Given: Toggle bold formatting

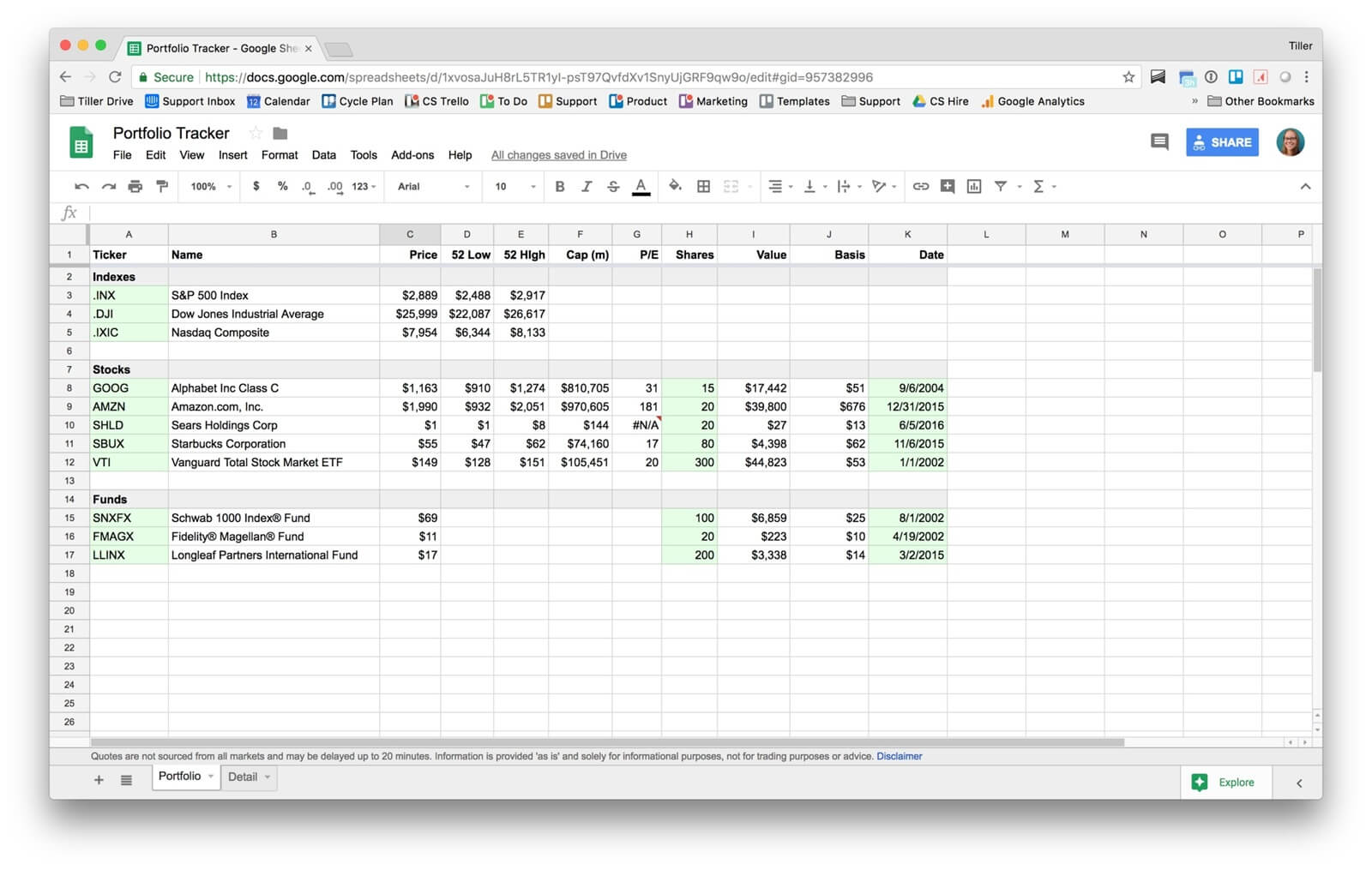Looking at the screenshot, I should [x=560, y=186].
